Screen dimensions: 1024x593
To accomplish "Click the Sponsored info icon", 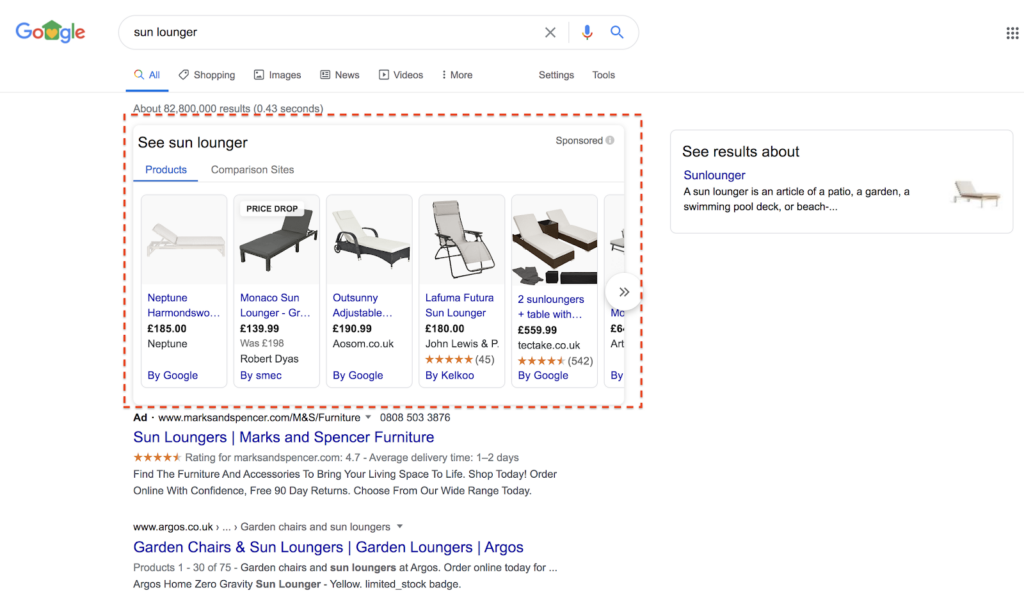I will (610, 141).
